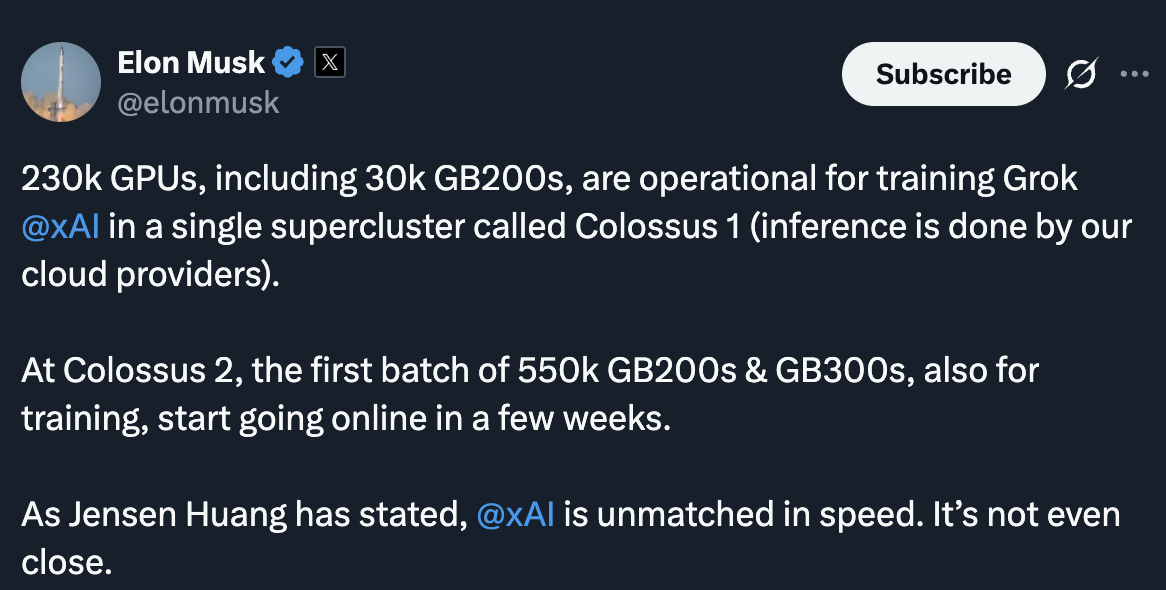Open the three-dot more options menu
The height and width of the screenshot is (590, 1166).
tap(1134, 74)
